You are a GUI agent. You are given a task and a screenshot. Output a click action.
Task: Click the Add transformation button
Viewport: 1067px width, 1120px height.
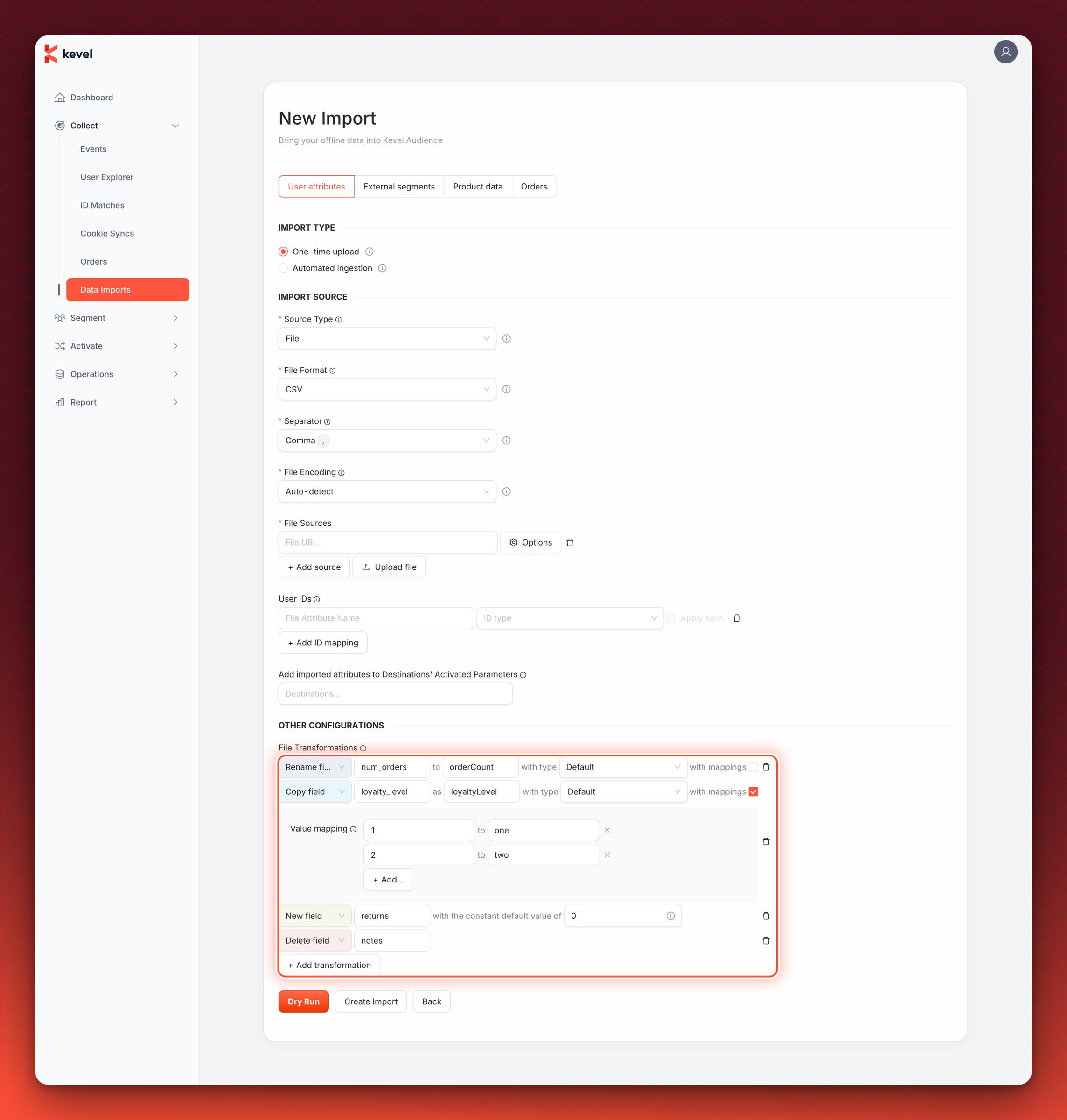[x=329, y=965]
